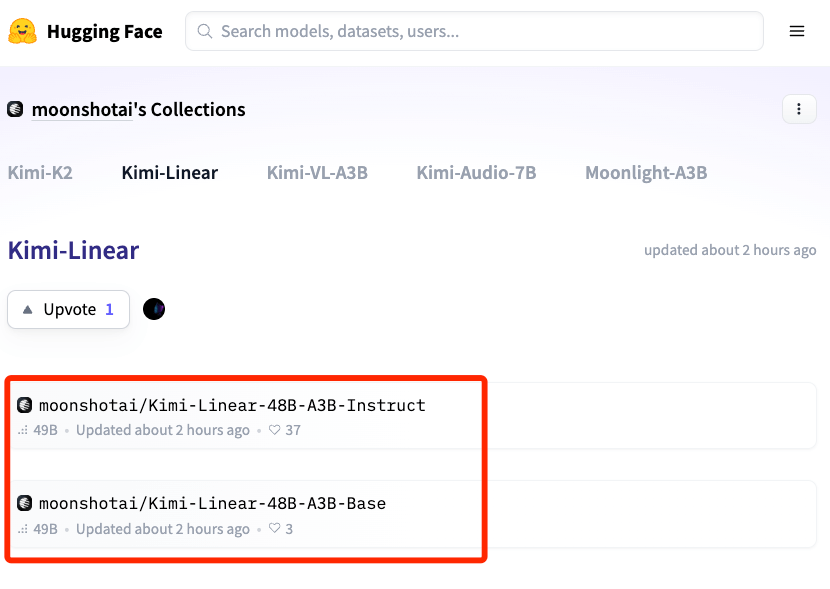Upvote the Kimi-Linear collection
Viewport: 830px width, 589px height.
point(68,309)
